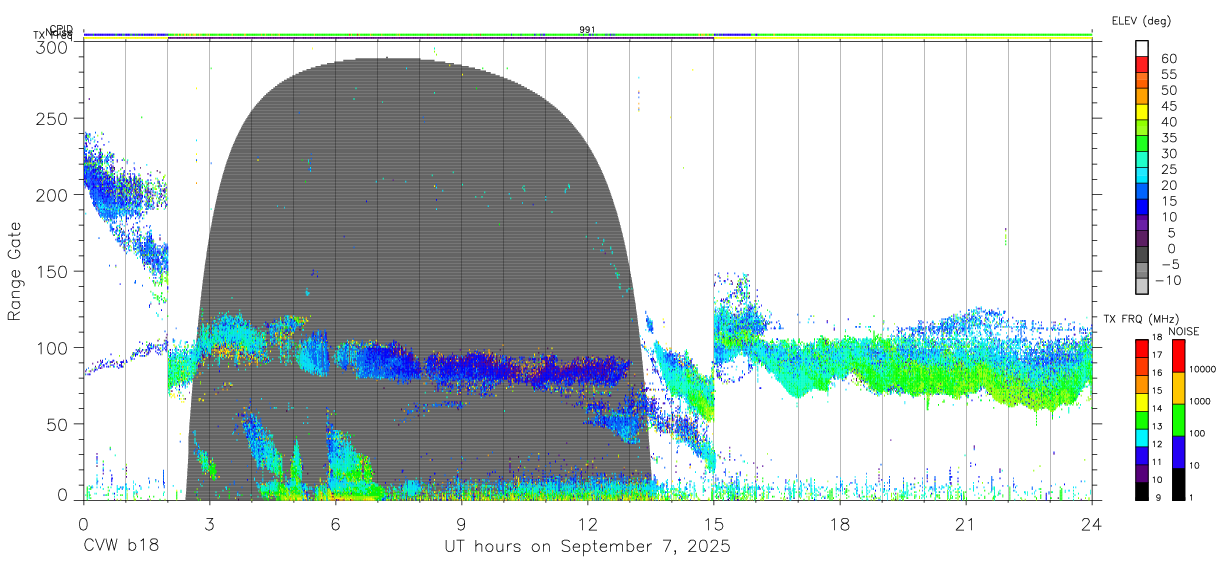1228x567 pixels.
Task: Select the light gray bottom ELEV color bar segment
Action: (1143, 288)
